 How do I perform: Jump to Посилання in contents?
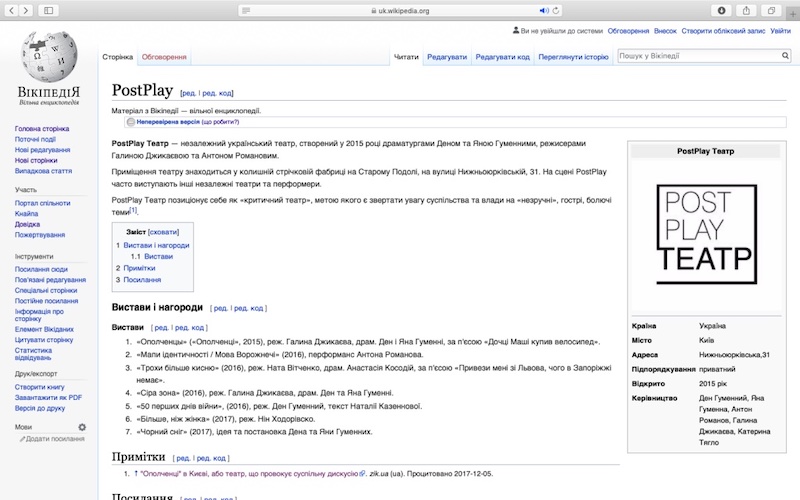click(x=142, y=280)
